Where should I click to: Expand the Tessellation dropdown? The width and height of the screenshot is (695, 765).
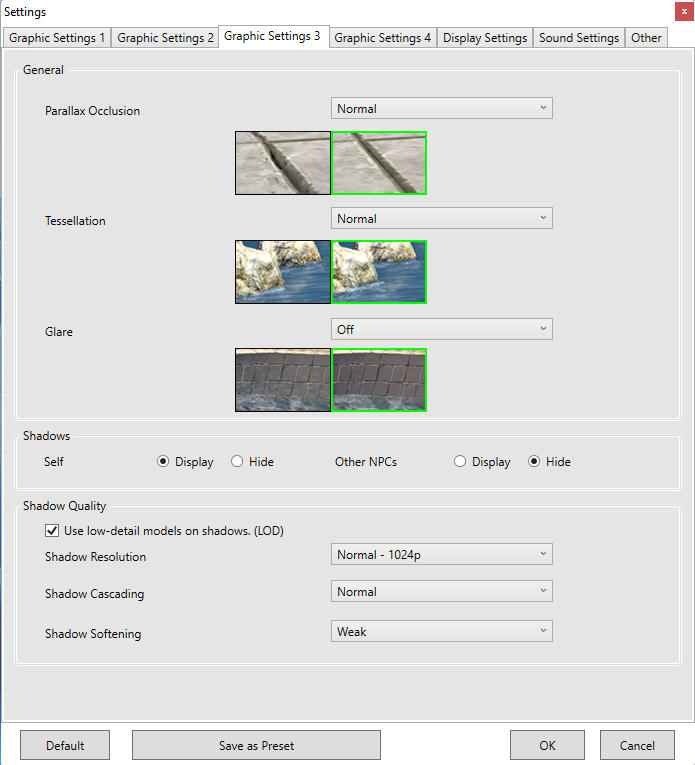point(441,218)
